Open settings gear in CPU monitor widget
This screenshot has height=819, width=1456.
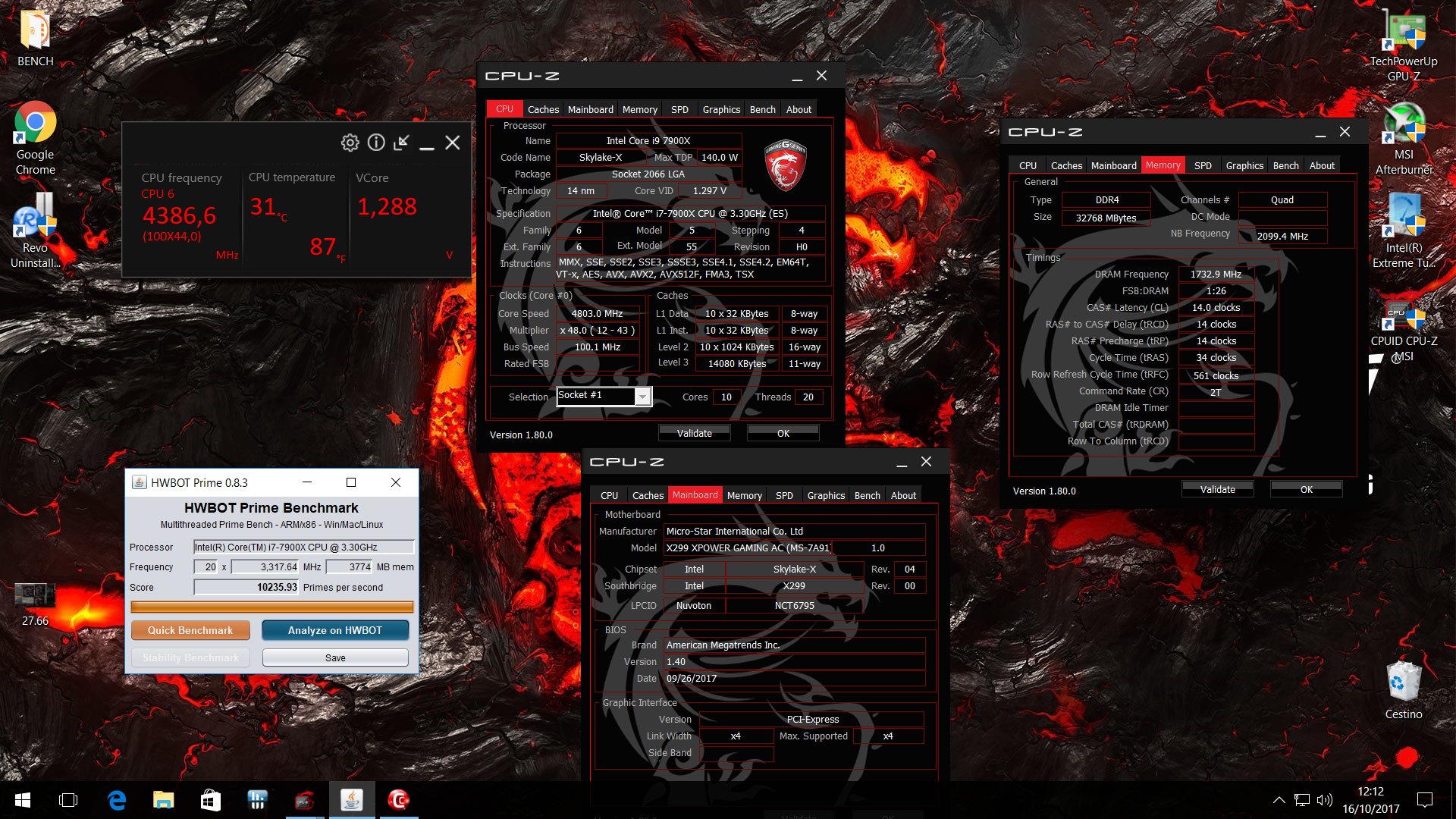350,143
